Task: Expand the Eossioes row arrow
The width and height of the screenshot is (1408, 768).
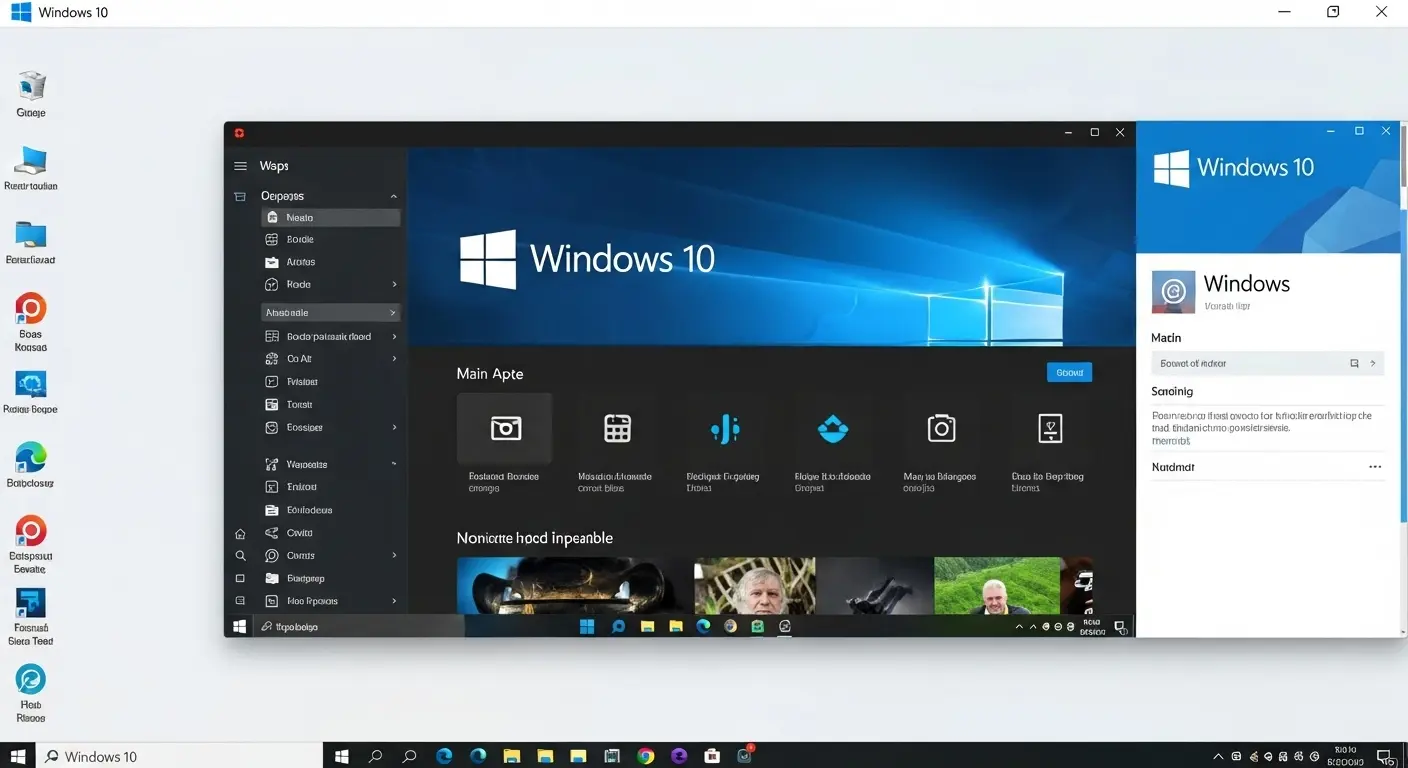Action: coord(394,427)
